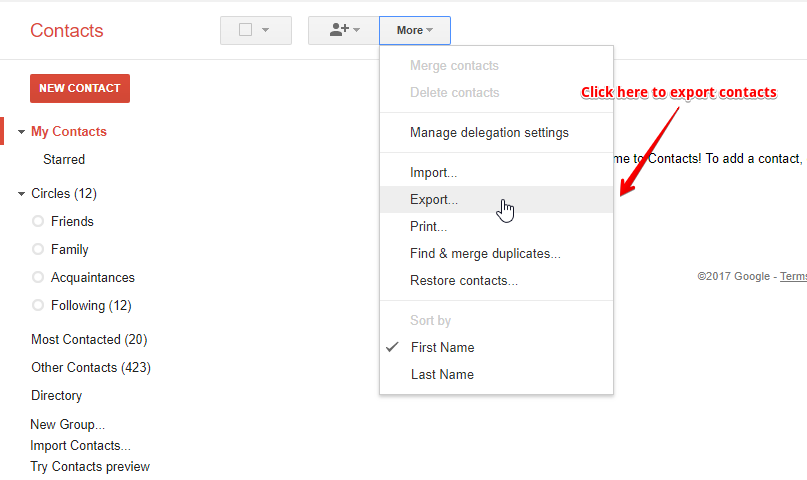Choose Import... from the More menu

coord(496,172)
